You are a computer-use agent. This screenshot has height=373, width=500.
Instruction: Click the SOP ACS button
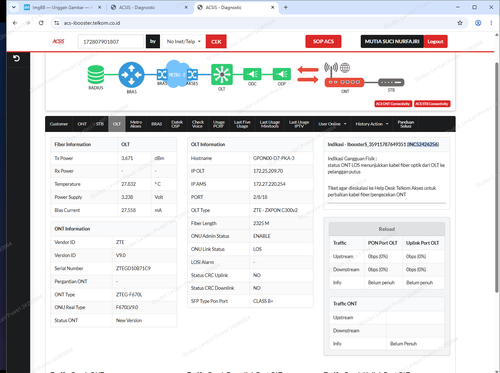click(323, 41)
